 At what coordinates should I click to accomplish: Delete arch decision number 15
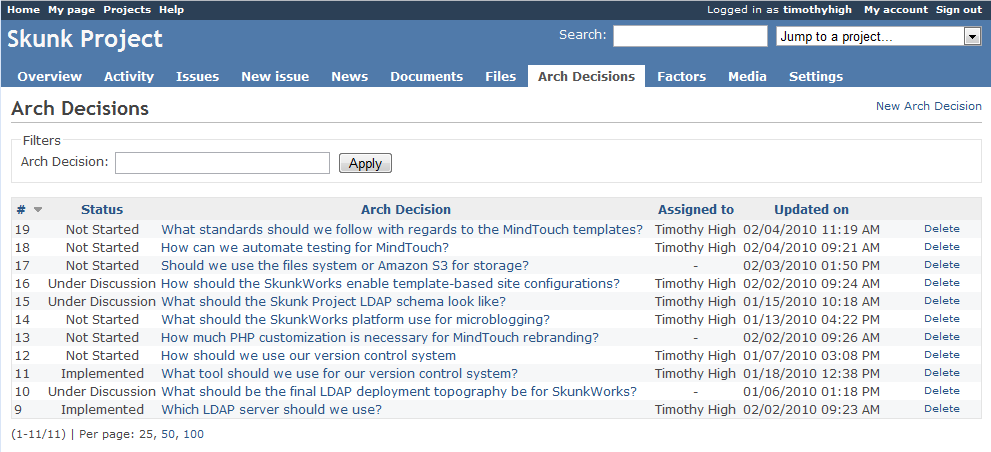[942, 301]
